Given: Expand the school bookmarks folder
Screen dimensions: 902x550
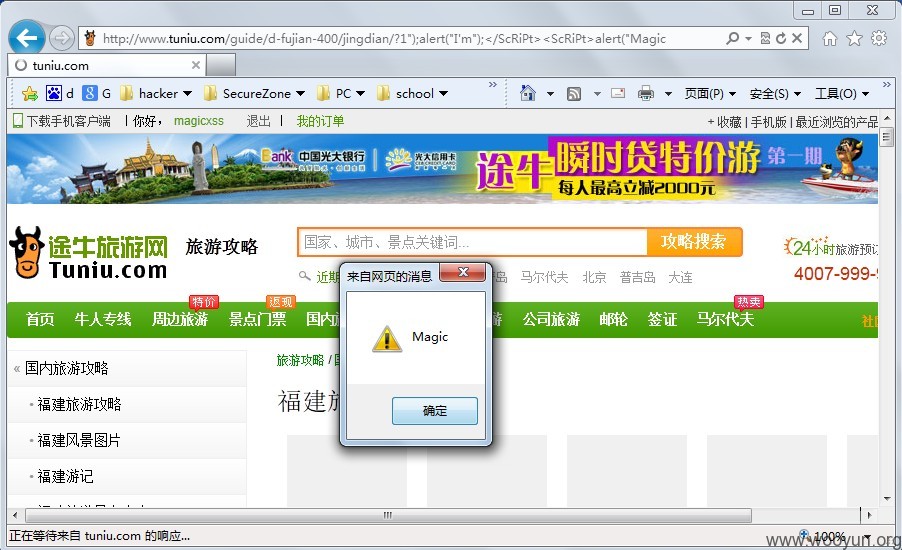Looking at the screenshot, I should coord(412,93).
